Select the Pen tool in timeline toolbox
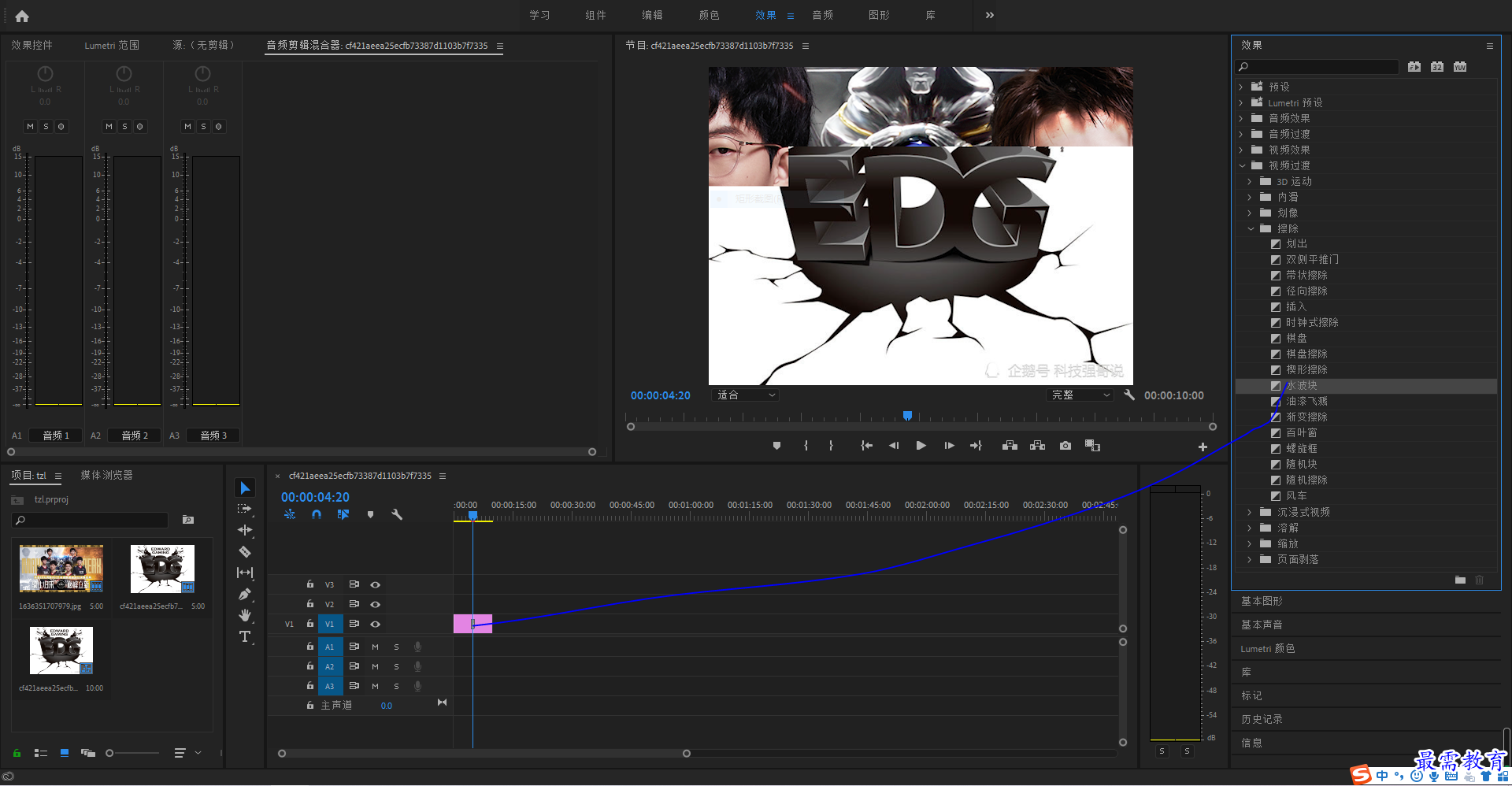 click(245, 594)
